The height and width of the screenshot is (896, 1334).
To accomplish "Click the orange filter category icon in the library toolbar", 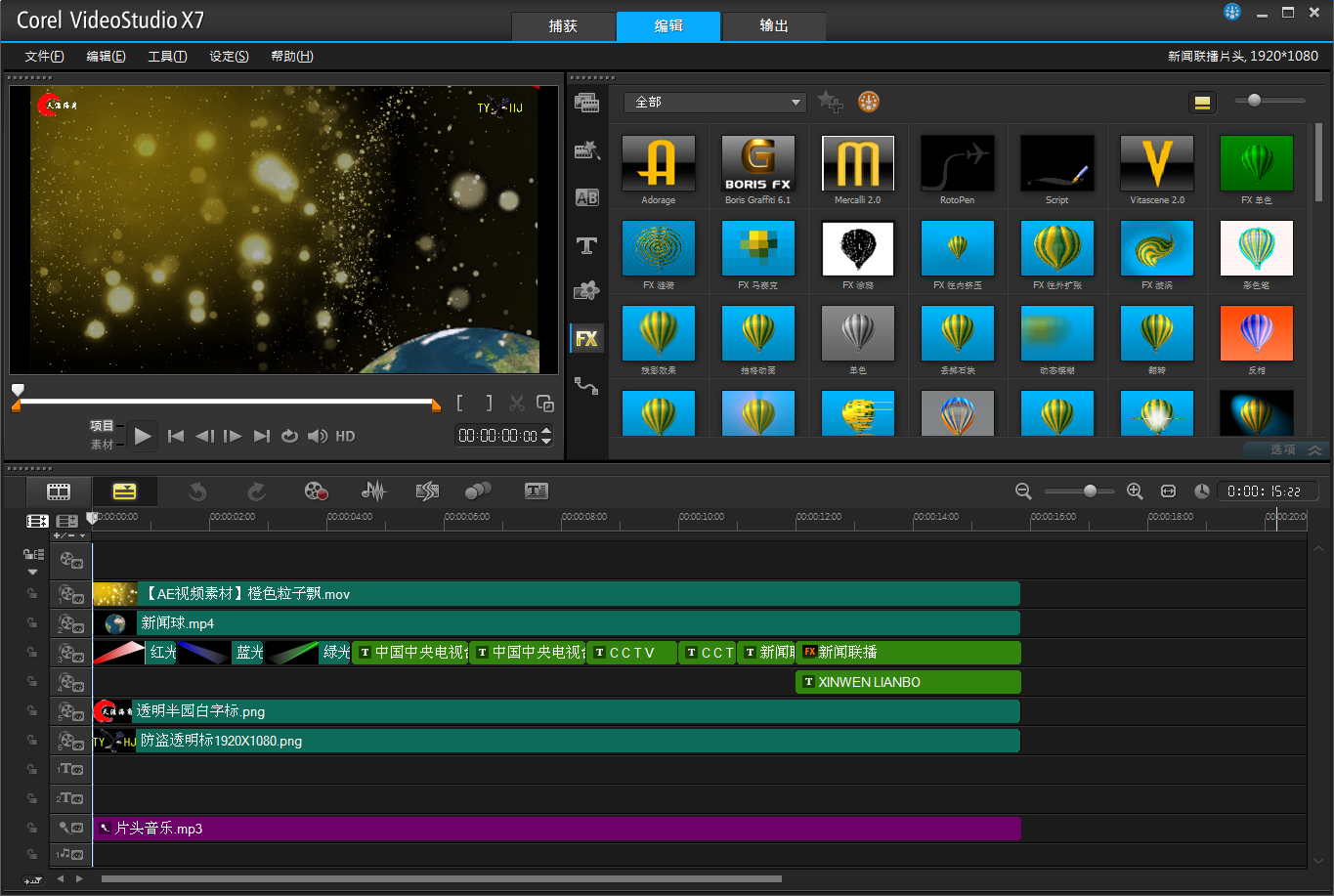I will click(869, 102).
